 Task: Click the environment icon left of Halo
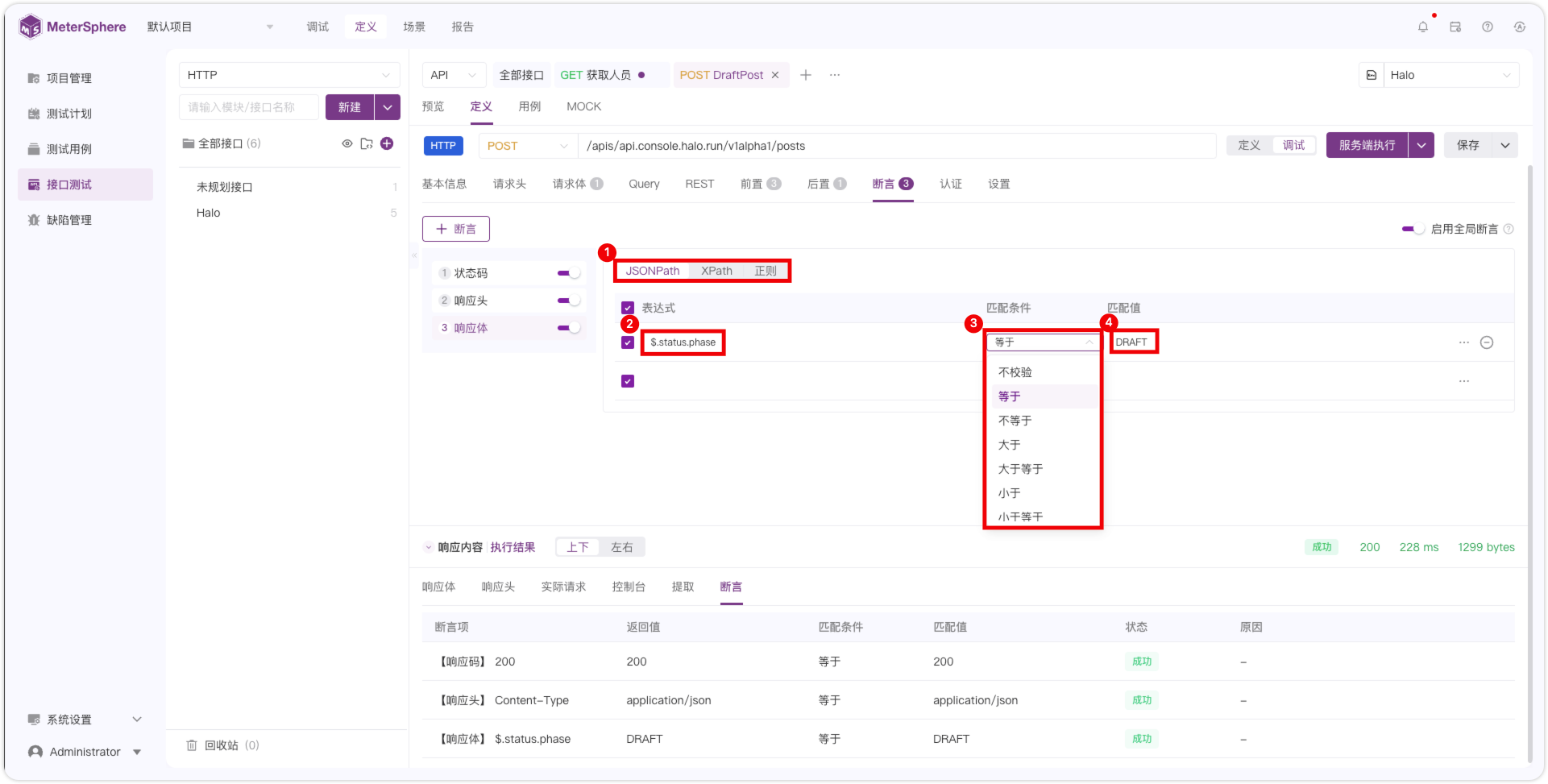tap(1372, 75)
